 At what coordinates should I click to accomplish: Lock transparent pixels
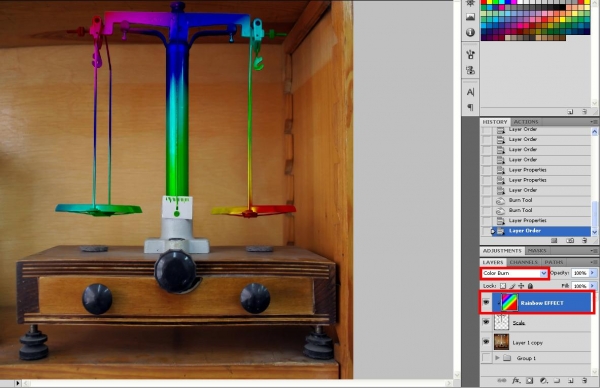click(x=503, y=286)
